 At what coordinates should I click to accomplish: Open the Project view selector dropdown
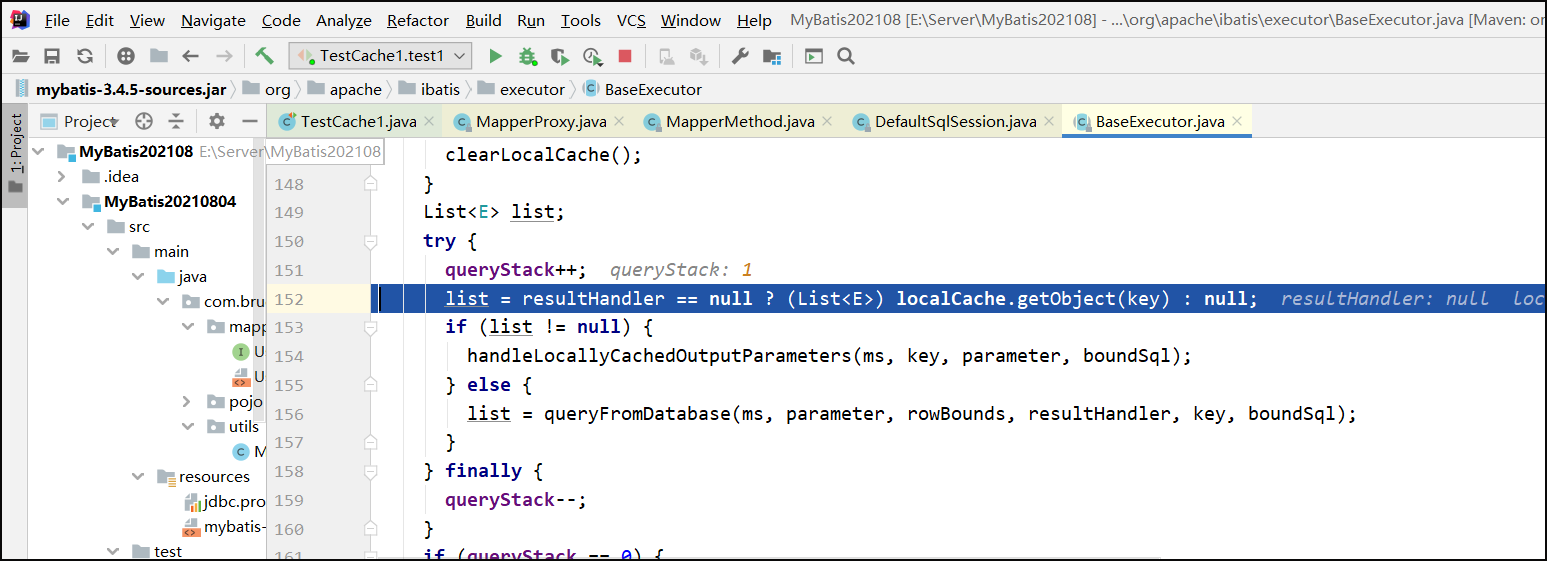coord(80,121)
